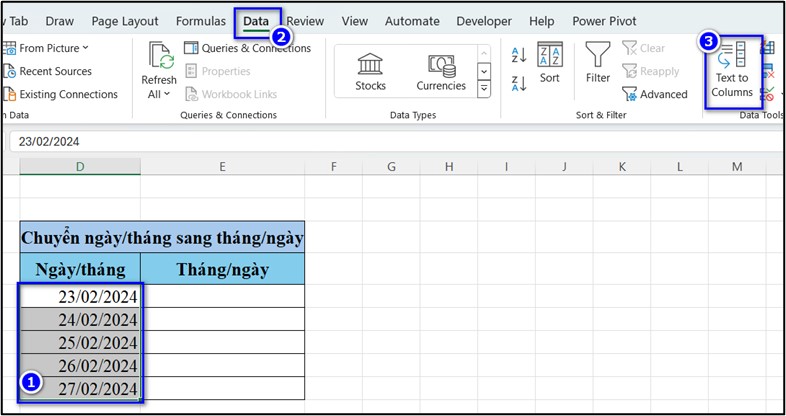Click Text to Columns tool

(x=732, y=70)
